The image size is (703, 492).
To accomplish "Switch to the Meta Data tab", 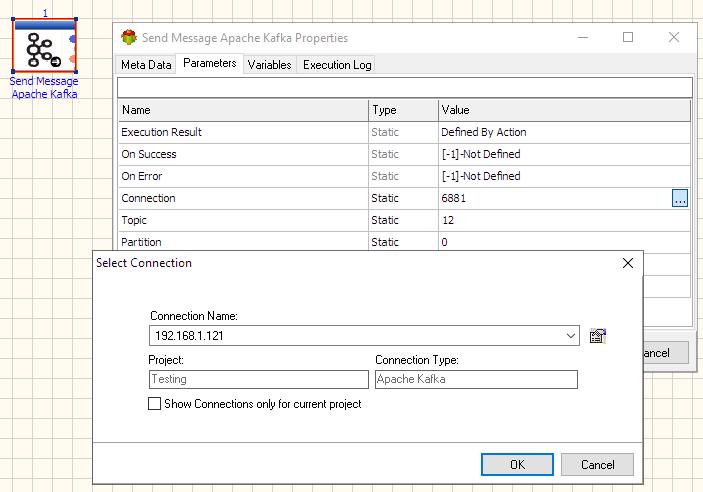I will (x=146, y=65).
